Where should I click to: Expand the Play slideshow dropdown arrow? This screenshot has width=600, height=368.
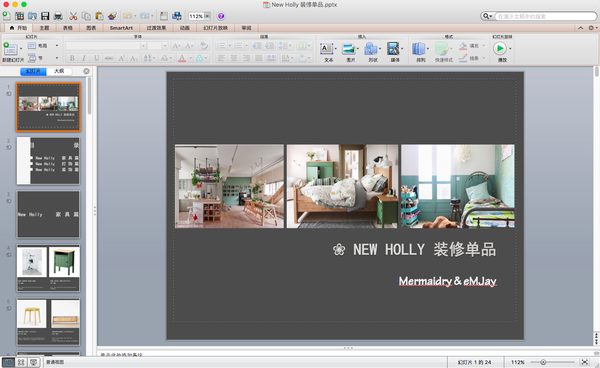pos(510,49)
